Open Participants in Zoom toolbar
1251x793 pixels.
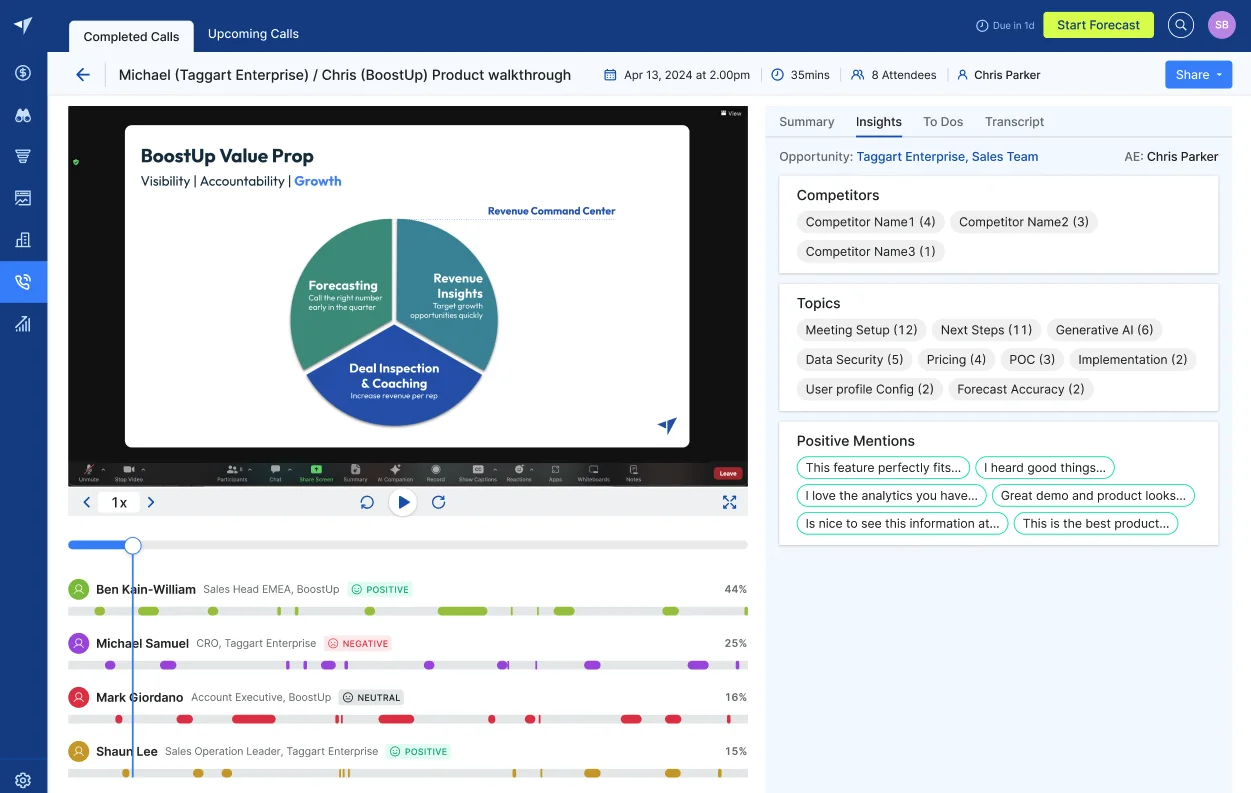click(x=233, y=473)
